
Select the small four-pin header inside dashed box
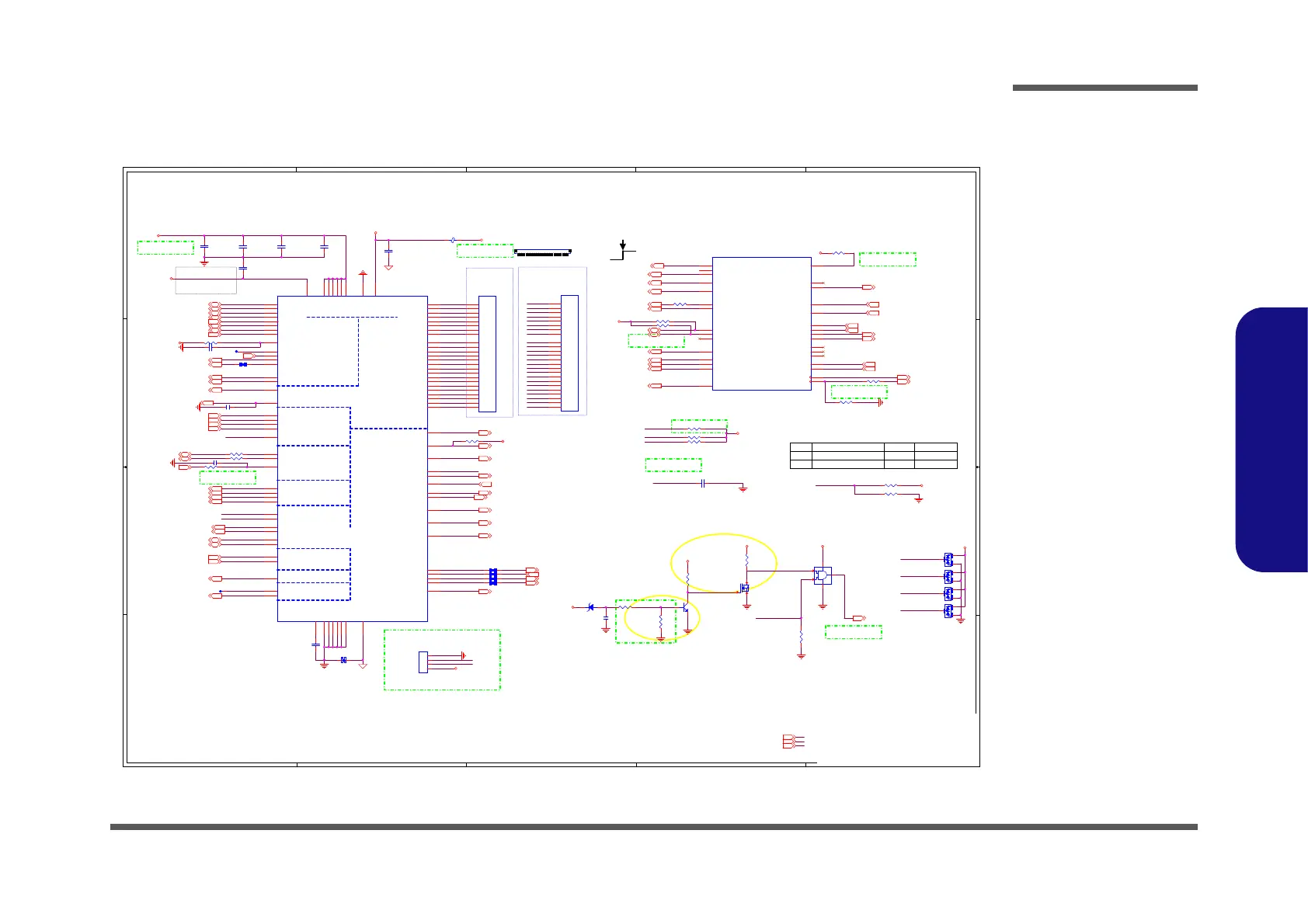pyautogui.click(x=423, y=662)
